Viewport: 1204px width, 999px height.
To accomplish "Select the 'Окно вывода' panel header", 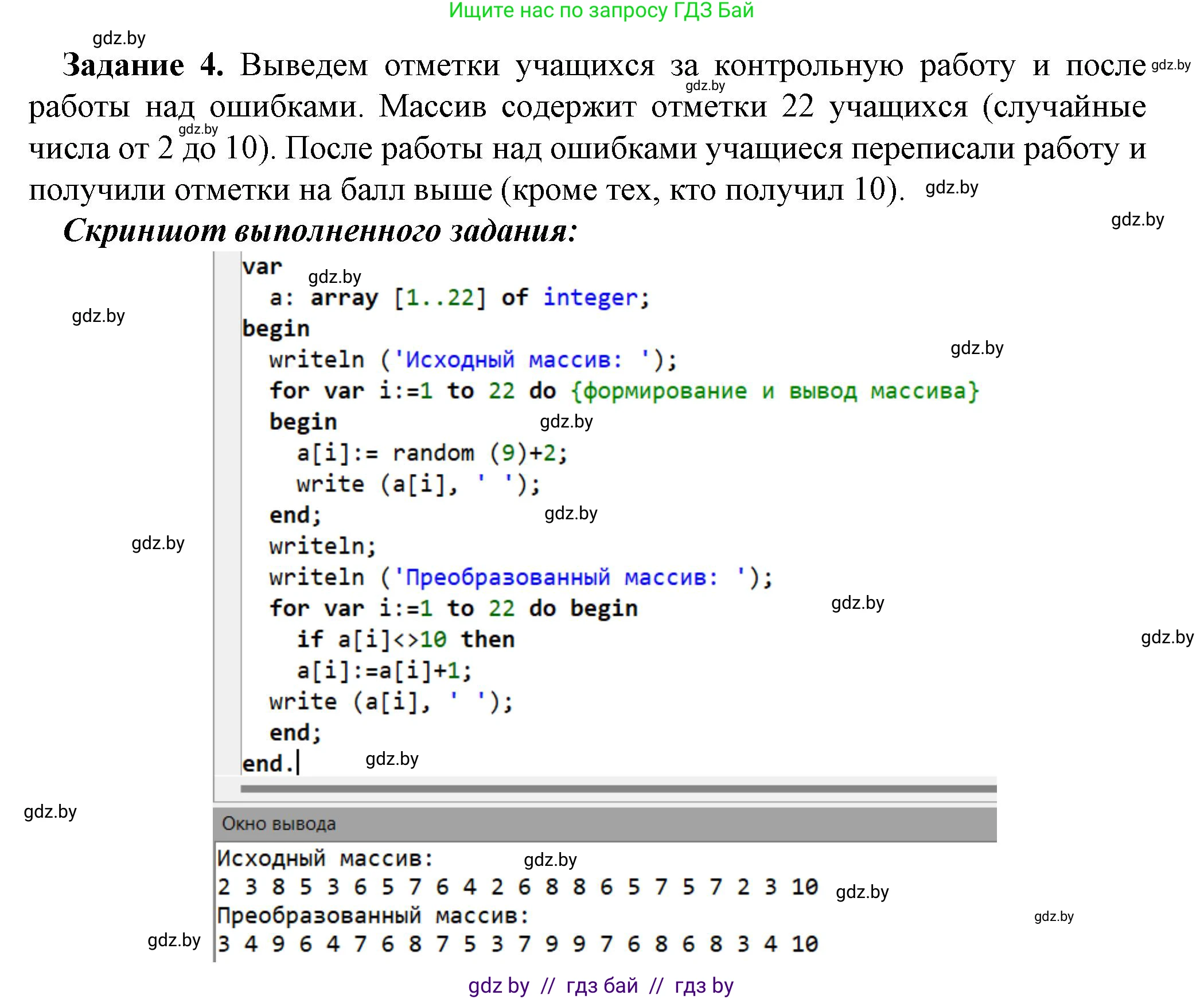I will 279,823.
